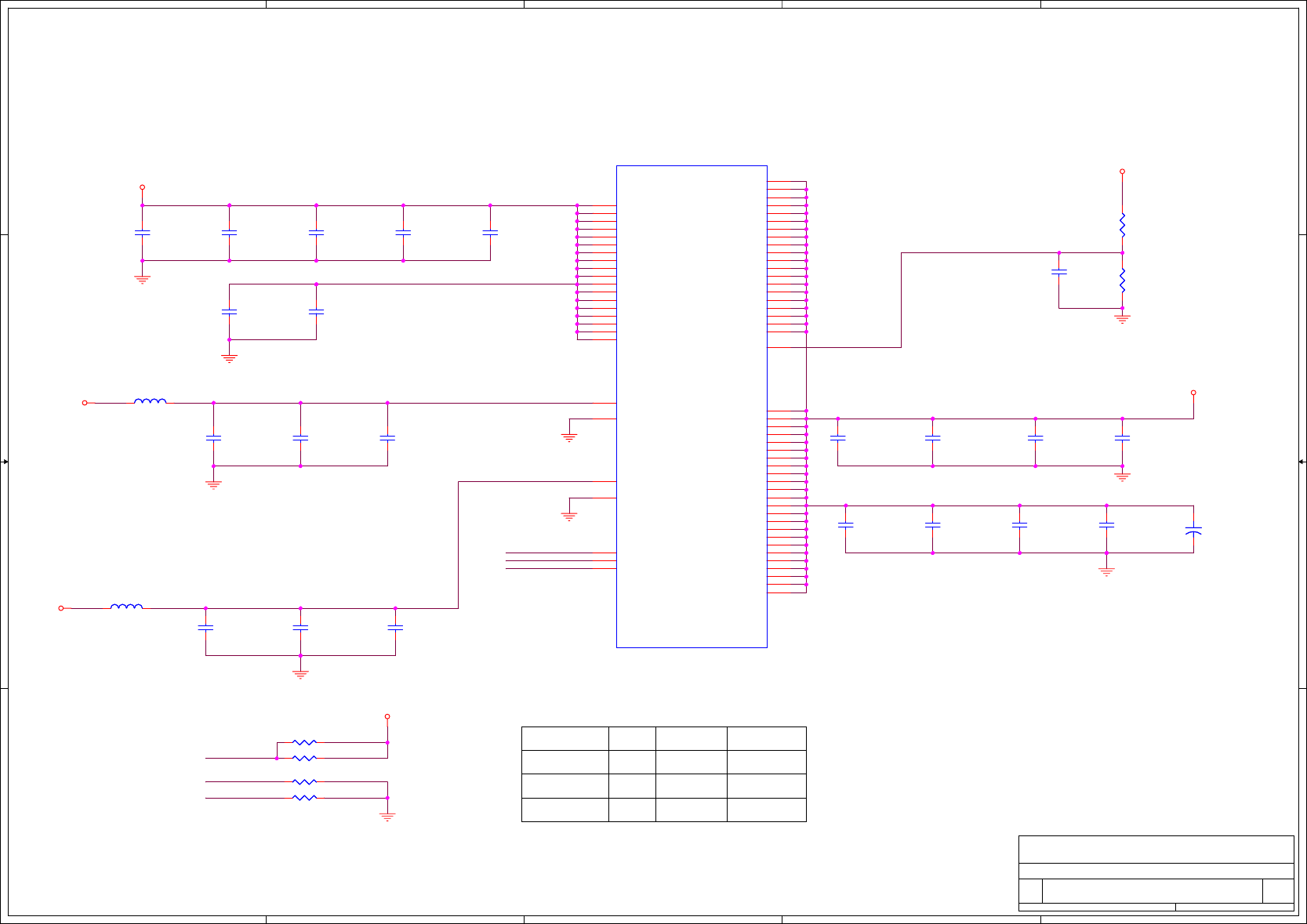
Task: Click the ground symbol below the four-resistor group
Action: (x=387, y=817)
